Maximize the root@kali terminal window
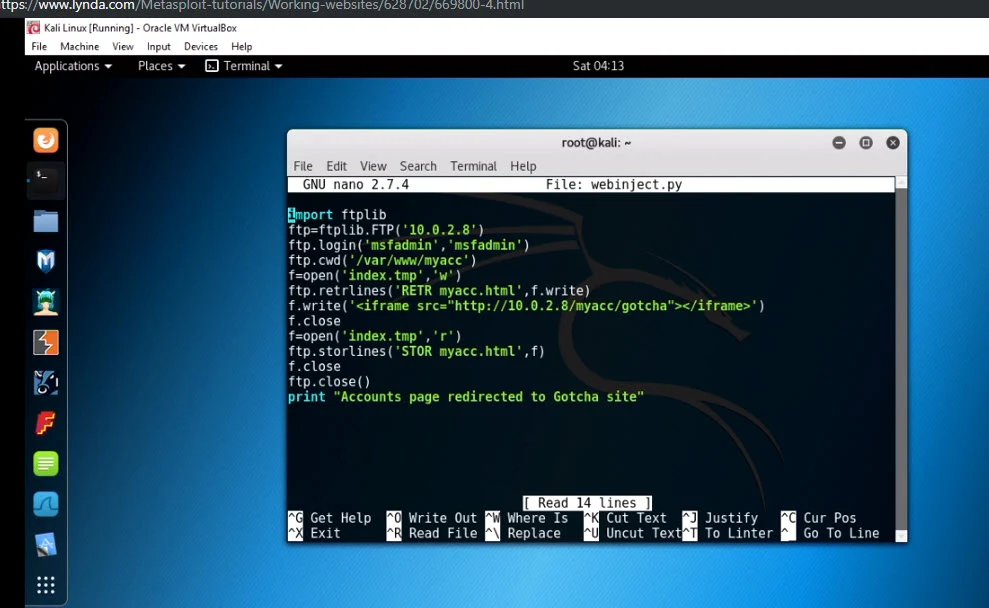The height and width of the screenshot is (608, 989). pos(866,143)
